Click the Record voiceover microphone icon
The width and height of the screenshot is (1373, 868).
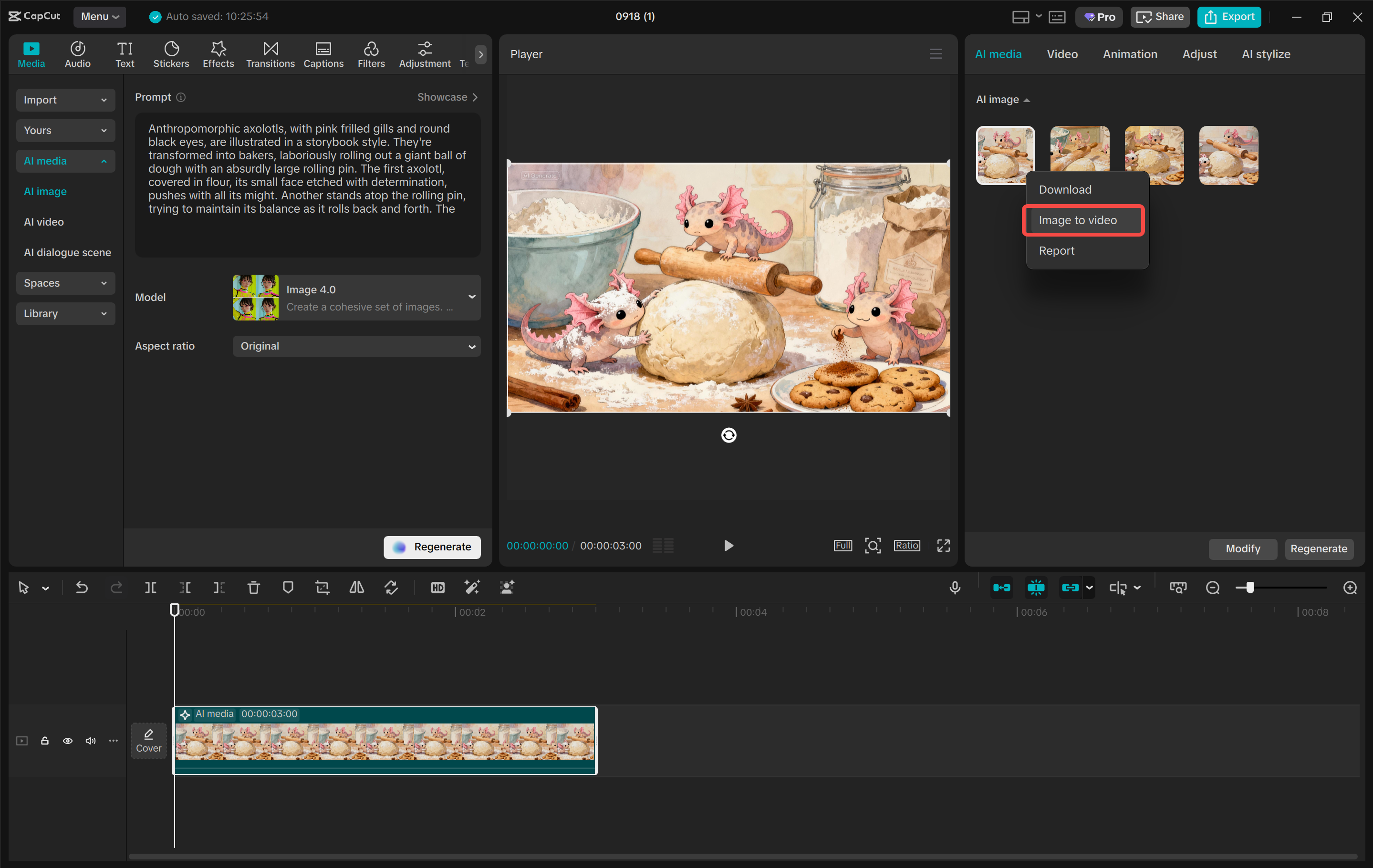pyautogui.click(x=955, y=587)
